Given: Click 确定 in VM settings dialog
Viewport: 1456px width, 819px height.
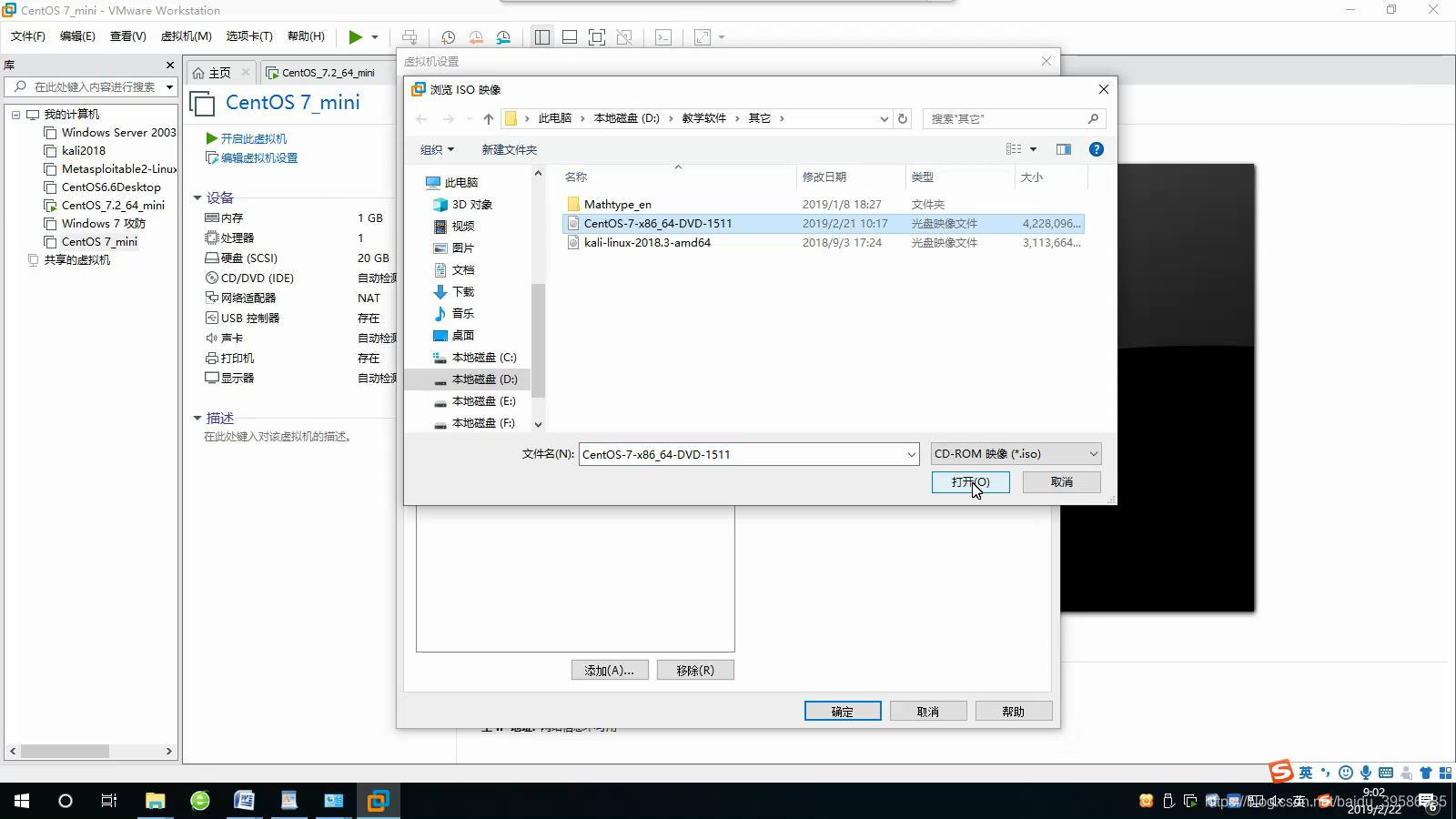Looking at the screenshot, I should coord(843,712).
